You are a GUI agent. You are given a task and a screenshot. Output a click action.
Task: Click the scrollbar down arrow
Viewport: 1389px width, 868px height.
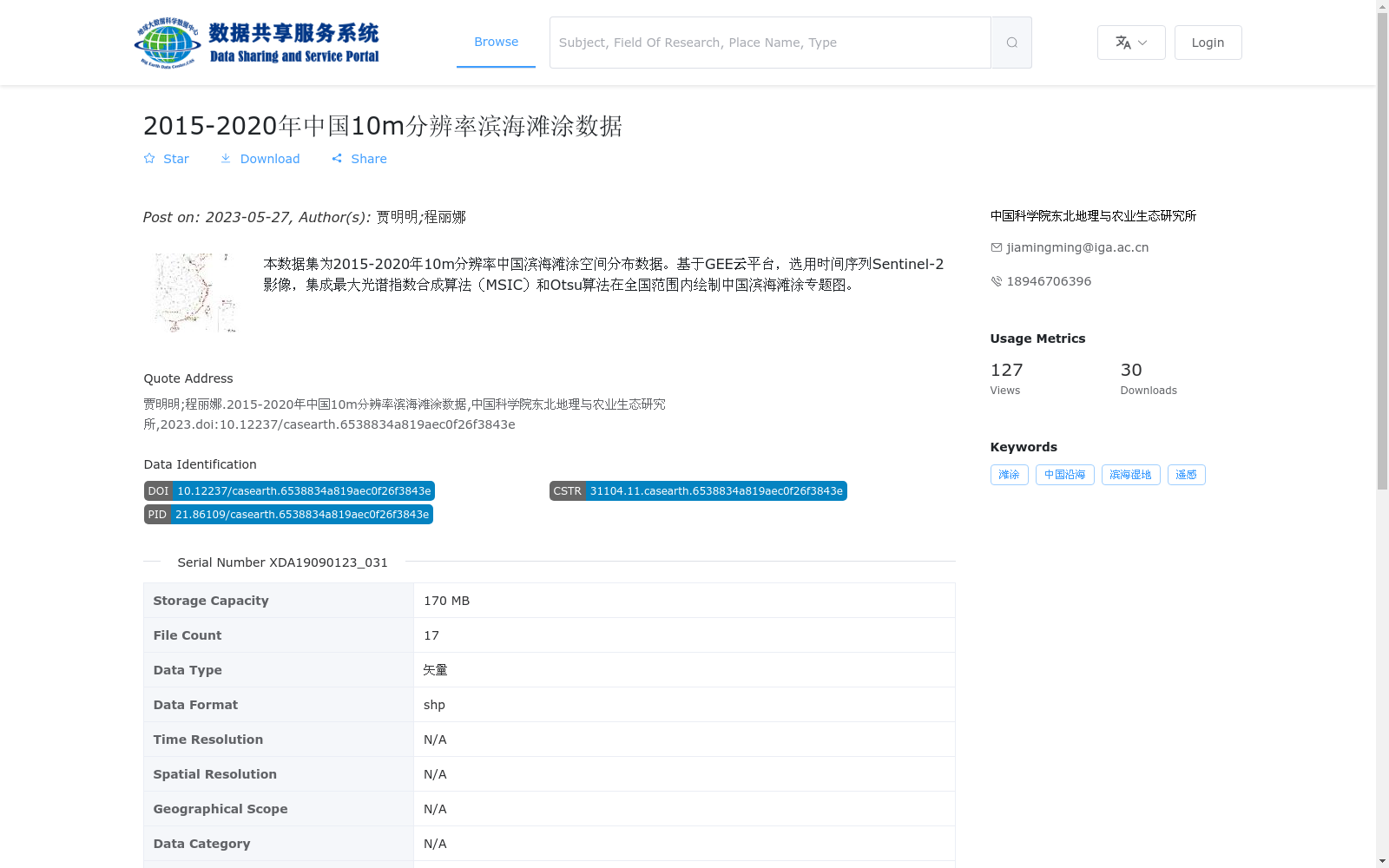pyautogui.click(x=1382, y=861)
